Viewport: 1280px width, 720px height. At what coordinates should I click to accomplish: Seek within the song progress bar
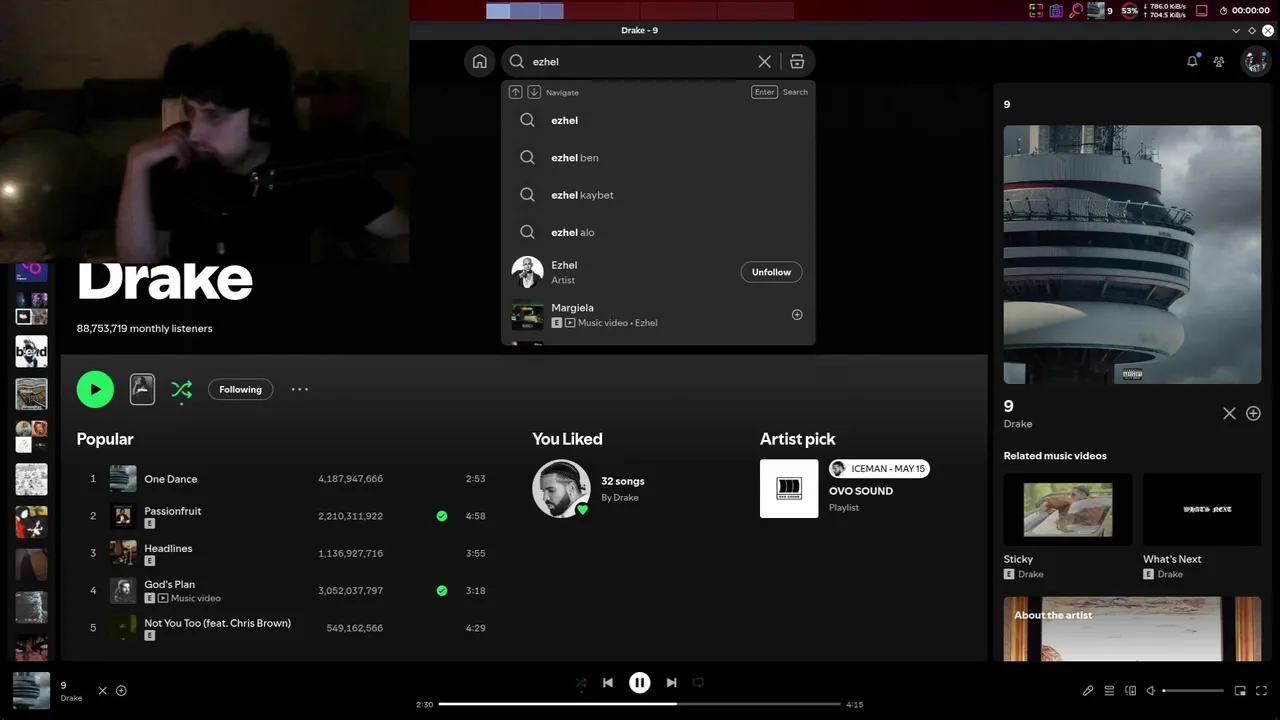coord(639,704)
